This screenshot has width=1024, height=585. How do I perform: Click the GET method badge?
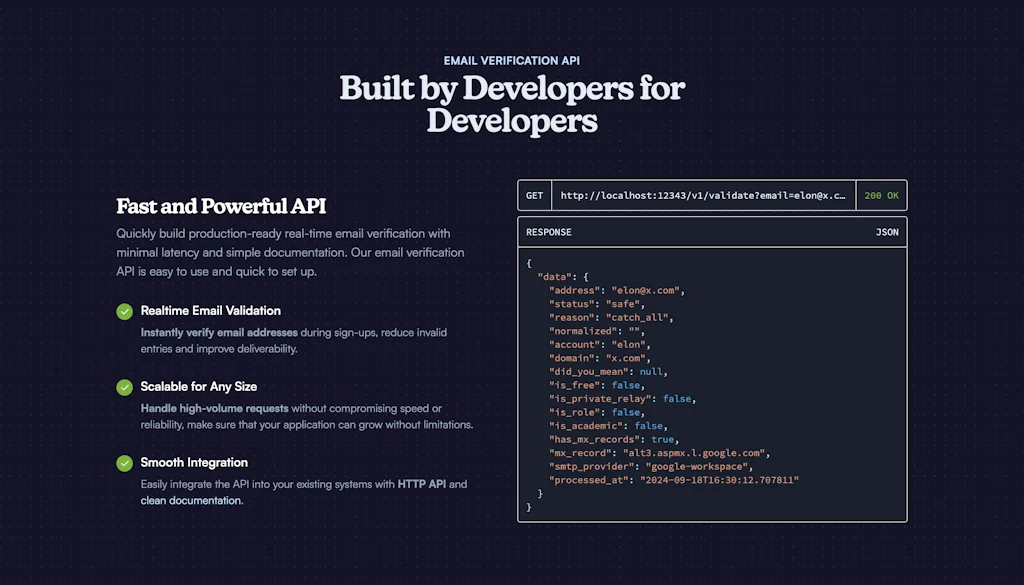533,195
